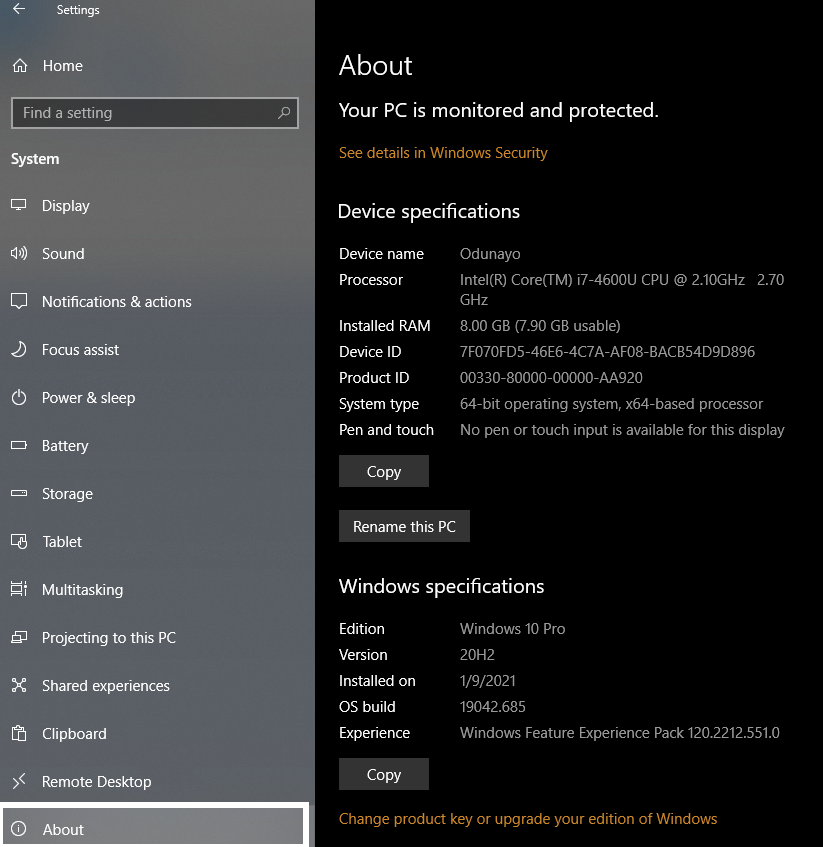
Task: Click the Remote Desktop icon
Action: pos(19,781)
